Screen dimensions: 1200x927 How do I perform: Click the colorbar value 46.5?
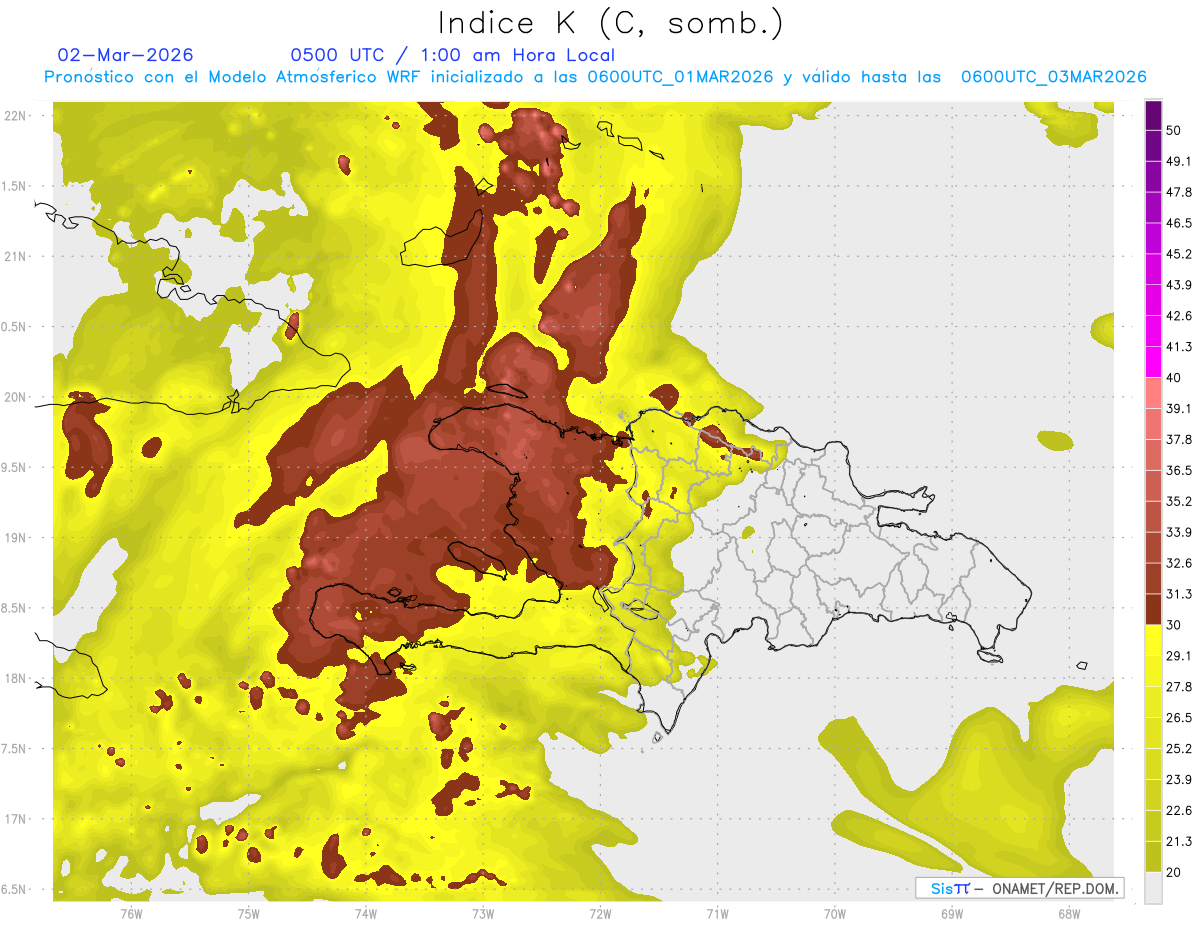1179,223
